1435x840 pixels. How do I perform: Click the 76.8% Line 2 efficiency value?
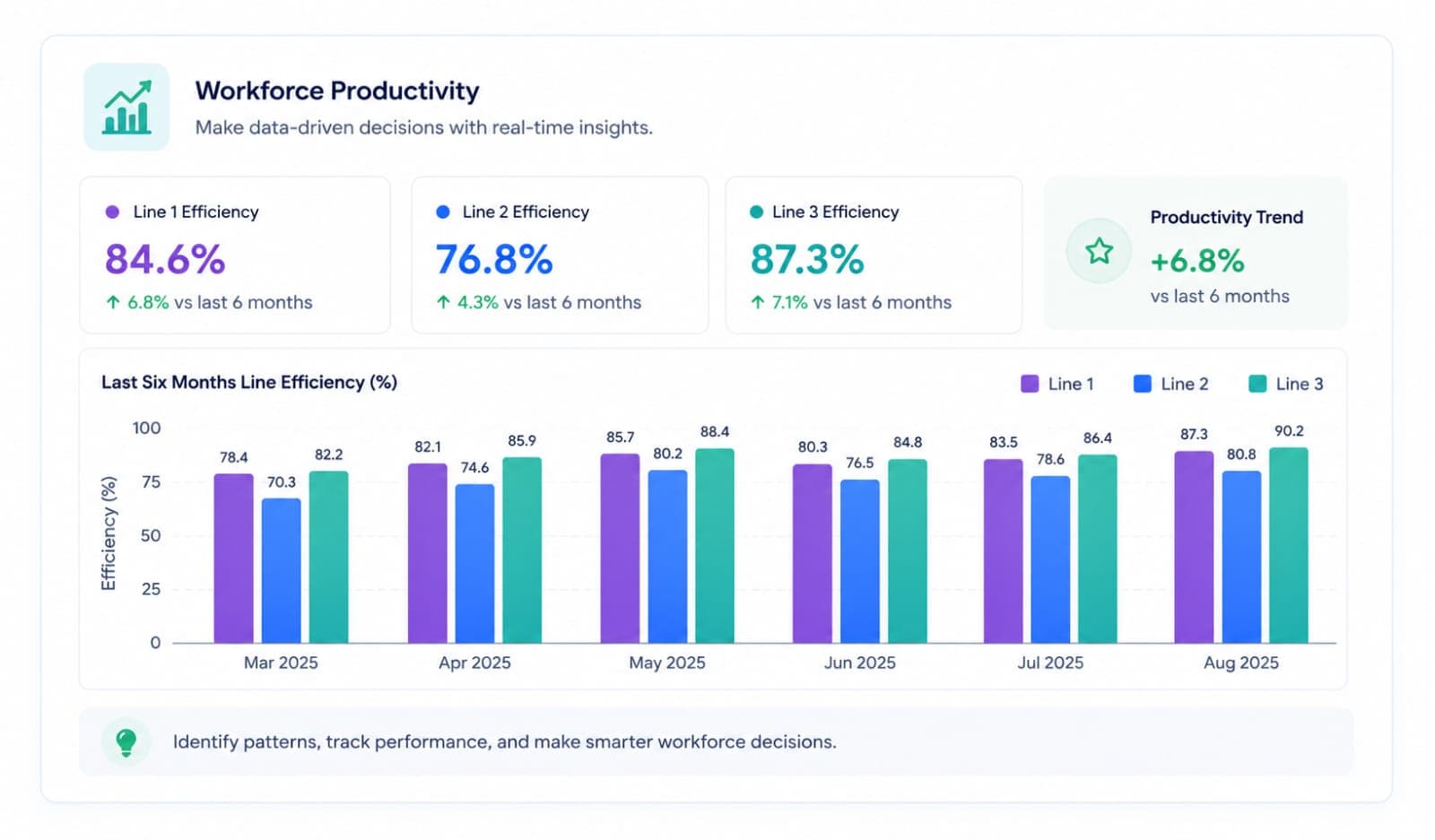(x=494, y=259)
